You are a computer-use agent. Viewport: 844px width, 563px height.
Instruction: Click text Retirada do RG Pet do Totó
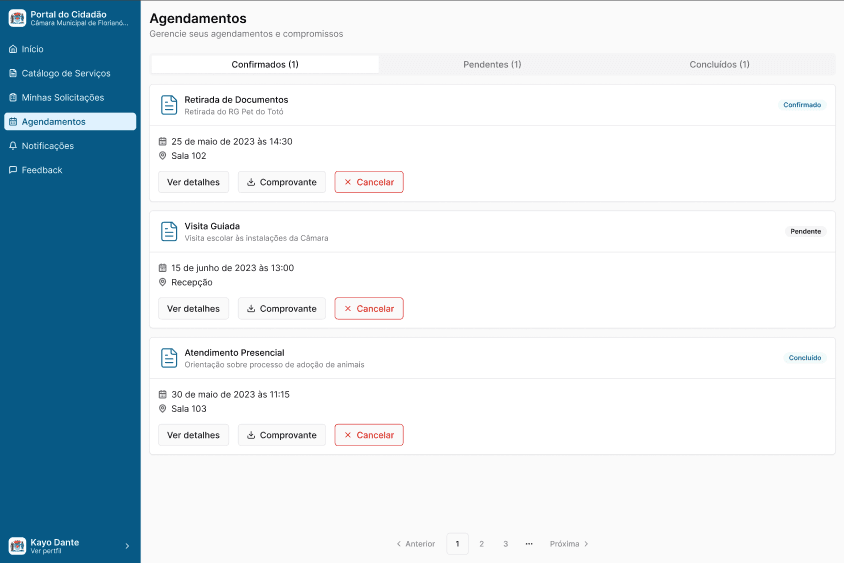tap(234, 112)
